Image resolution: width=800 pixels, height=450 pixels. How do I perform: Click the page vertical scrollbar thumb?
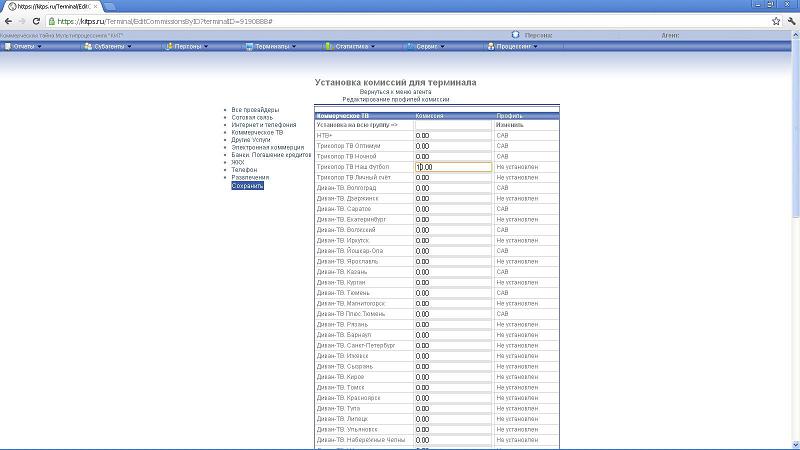(x=795, y=128)
